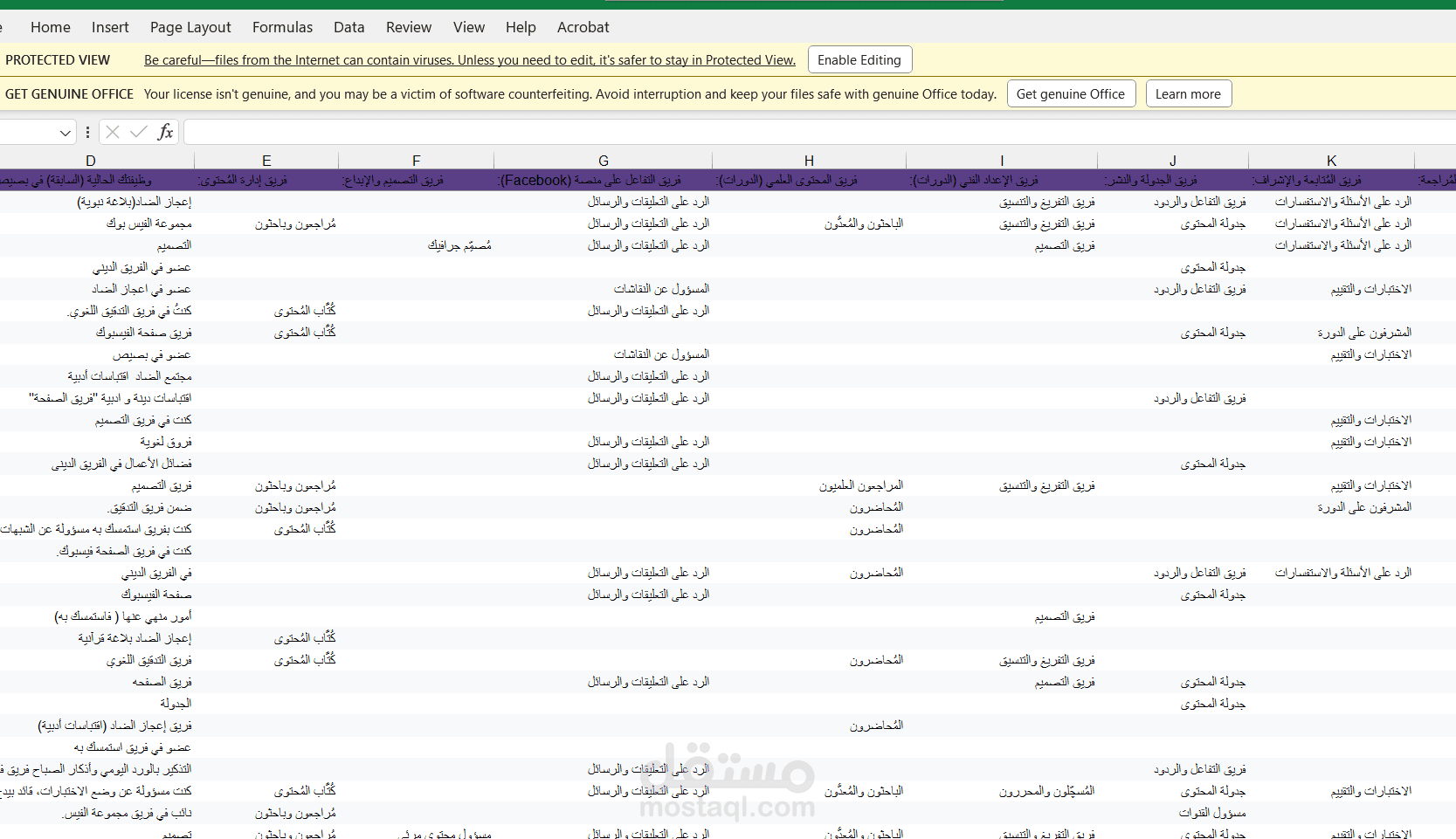The image size is (1456, 839).
Task: Click the Get genuine Office button
Action: point(1071,93)
